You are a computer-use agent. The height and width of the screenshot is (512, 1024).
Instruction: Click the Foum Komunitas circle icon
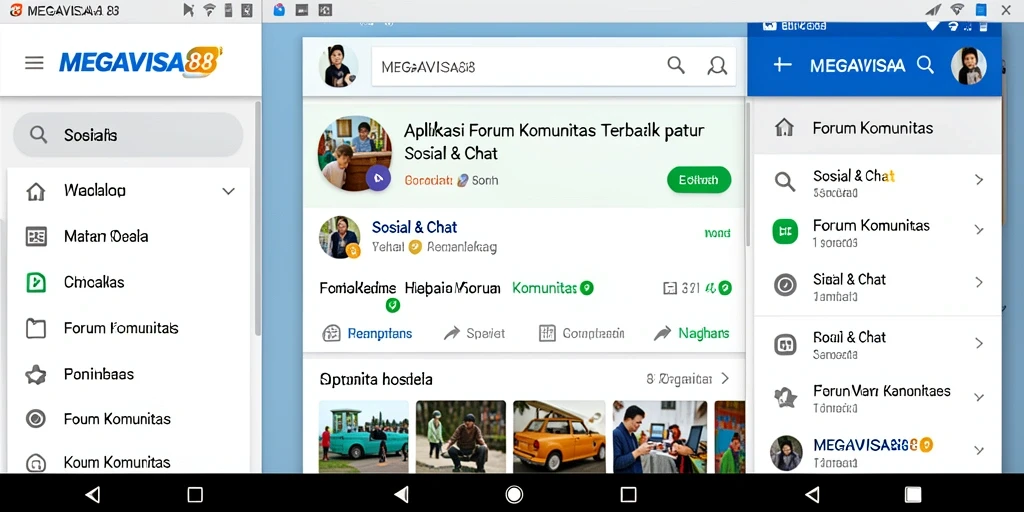[x=35, y=419]
